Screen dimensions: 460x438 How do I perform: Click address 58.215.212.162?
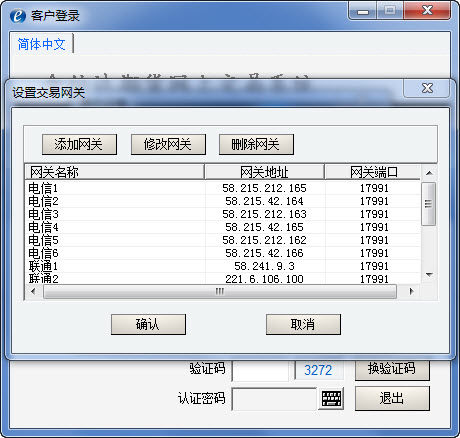[264, 240]
